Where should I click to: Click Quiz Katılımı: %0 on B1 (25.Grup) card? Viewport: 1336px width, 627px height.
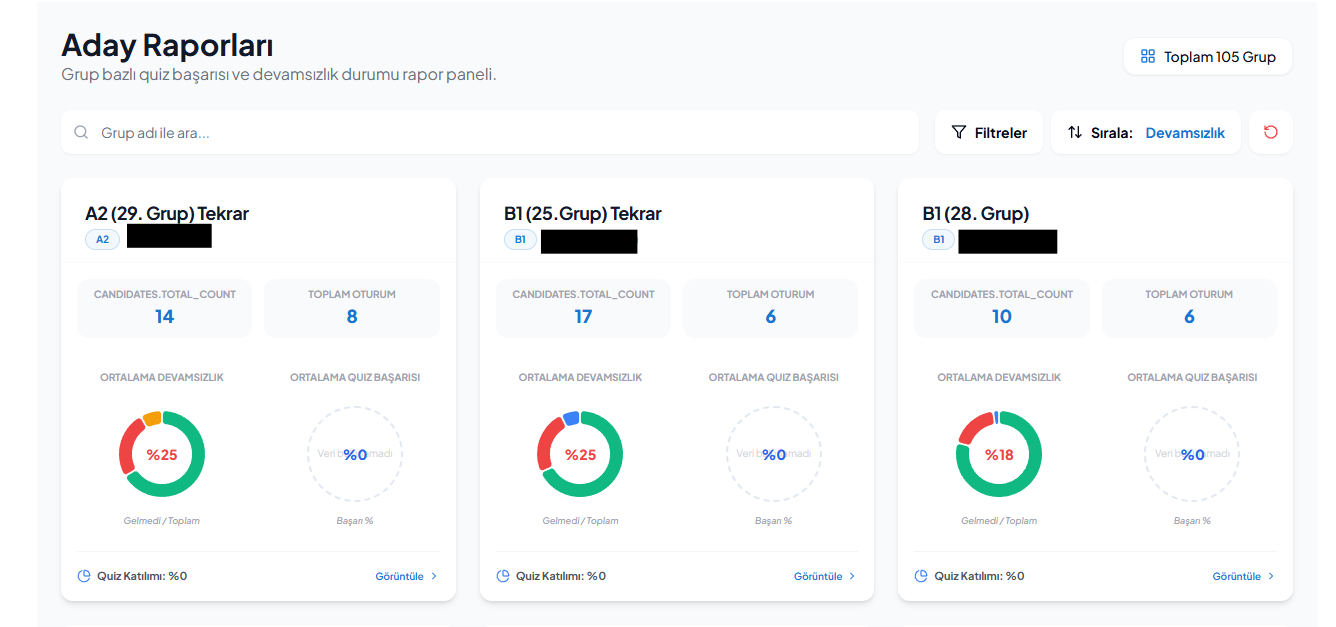(x=561, y=576)
